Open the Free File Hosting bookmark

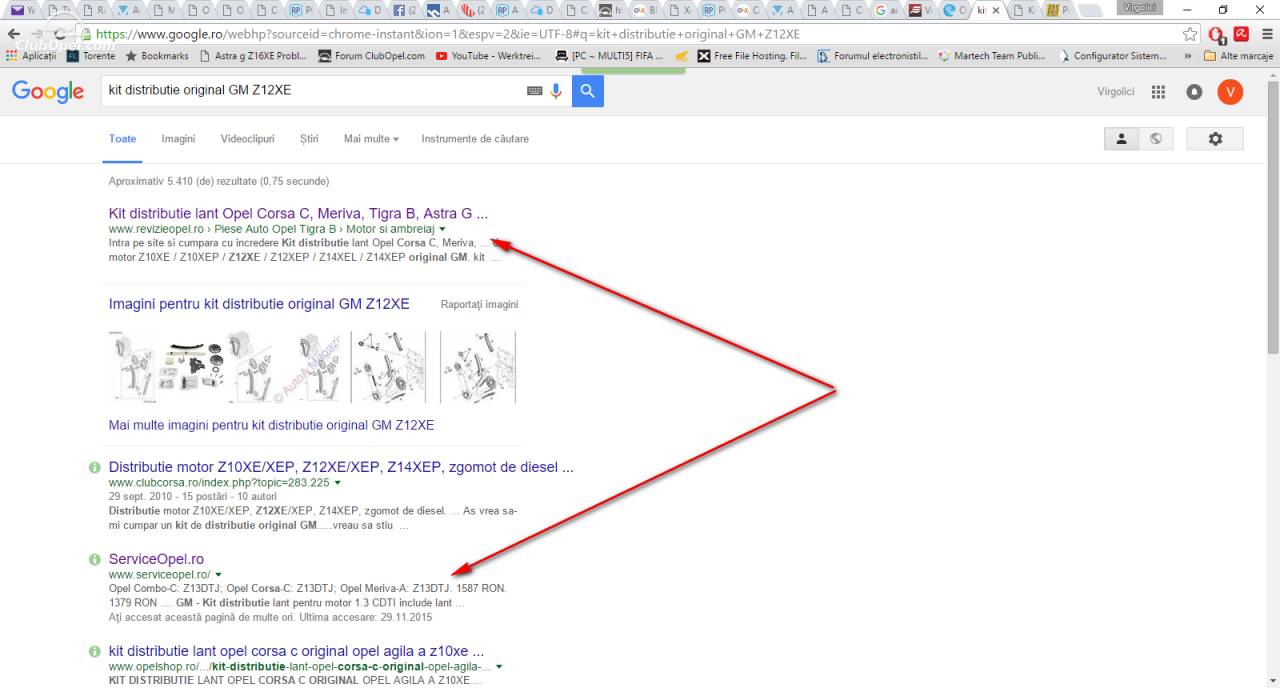(x=752, y=56)
